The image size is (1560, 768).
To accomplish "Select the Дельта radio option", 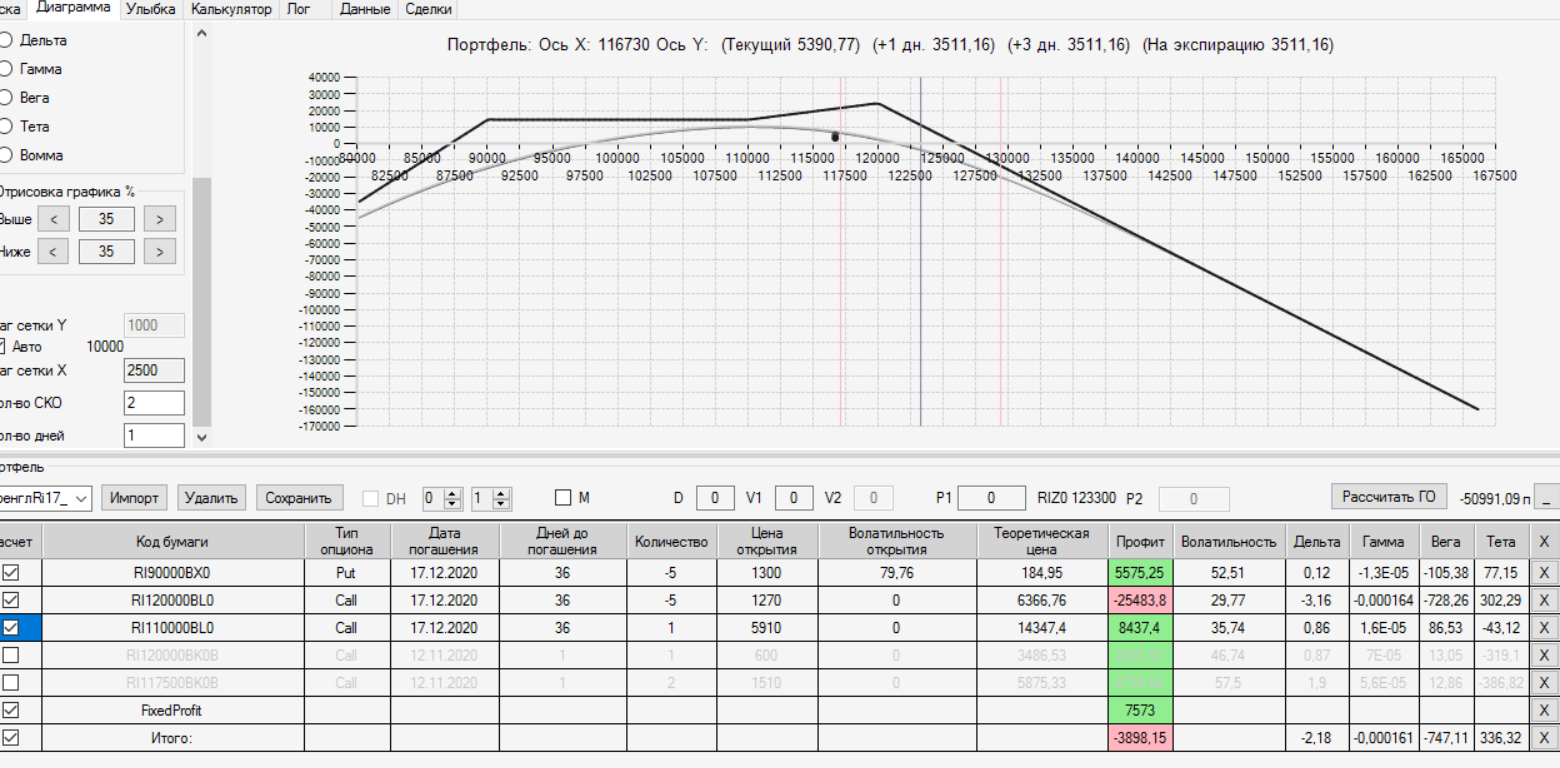I will click(7, 41).
